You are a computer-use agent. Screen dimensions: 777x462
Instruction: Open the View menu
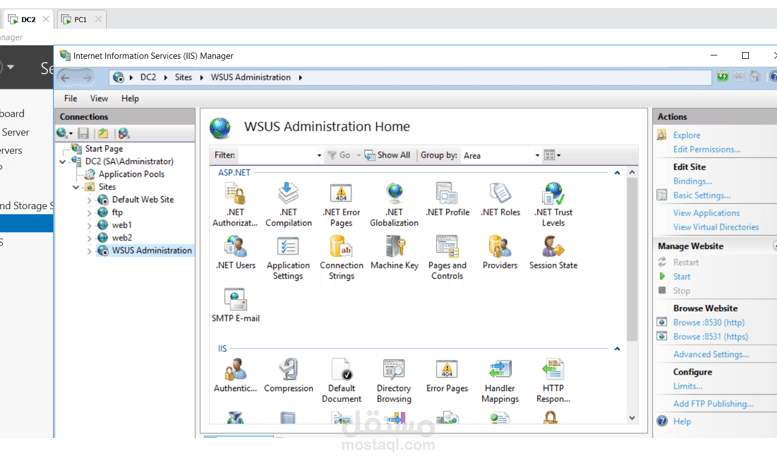click(99, 99)
